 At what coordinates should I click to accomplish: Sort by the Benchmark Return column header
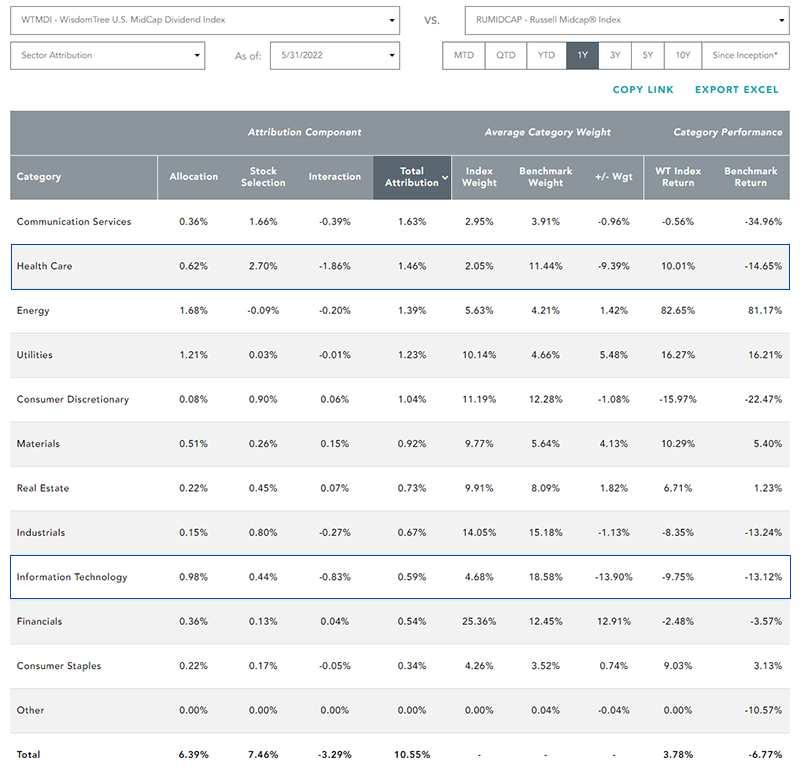click(x=751, y=177)
